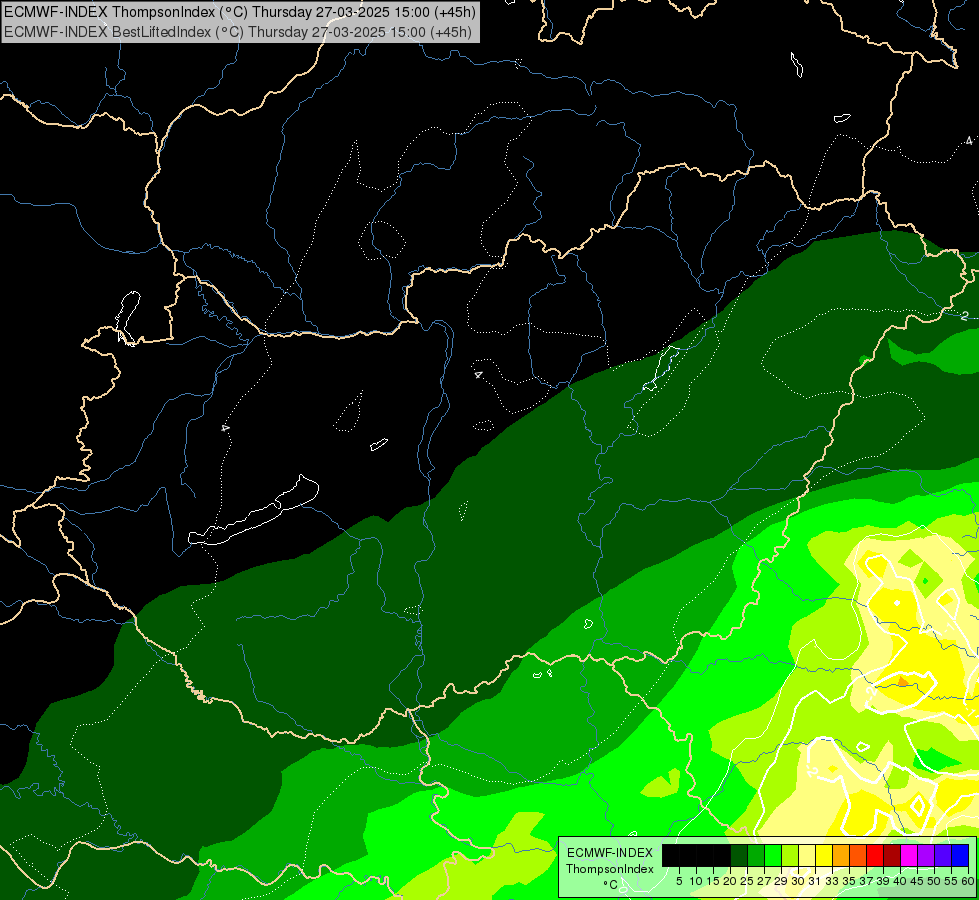The height and width of the screenshot is (900, 979).
Task: Click the legend tick label 15
Action: [x=713, y=881]
